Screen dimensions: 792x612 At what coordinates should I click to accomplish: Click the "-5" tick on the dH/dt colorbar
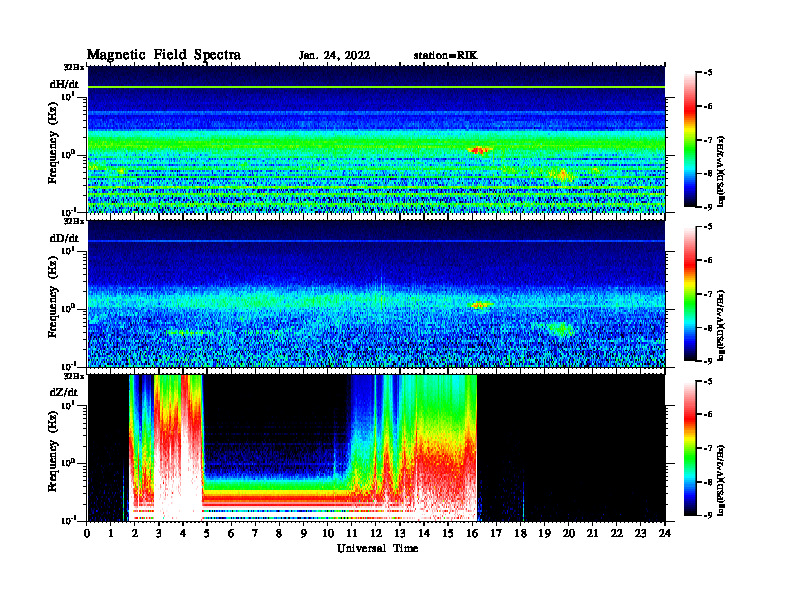click(x=708, y=72)
